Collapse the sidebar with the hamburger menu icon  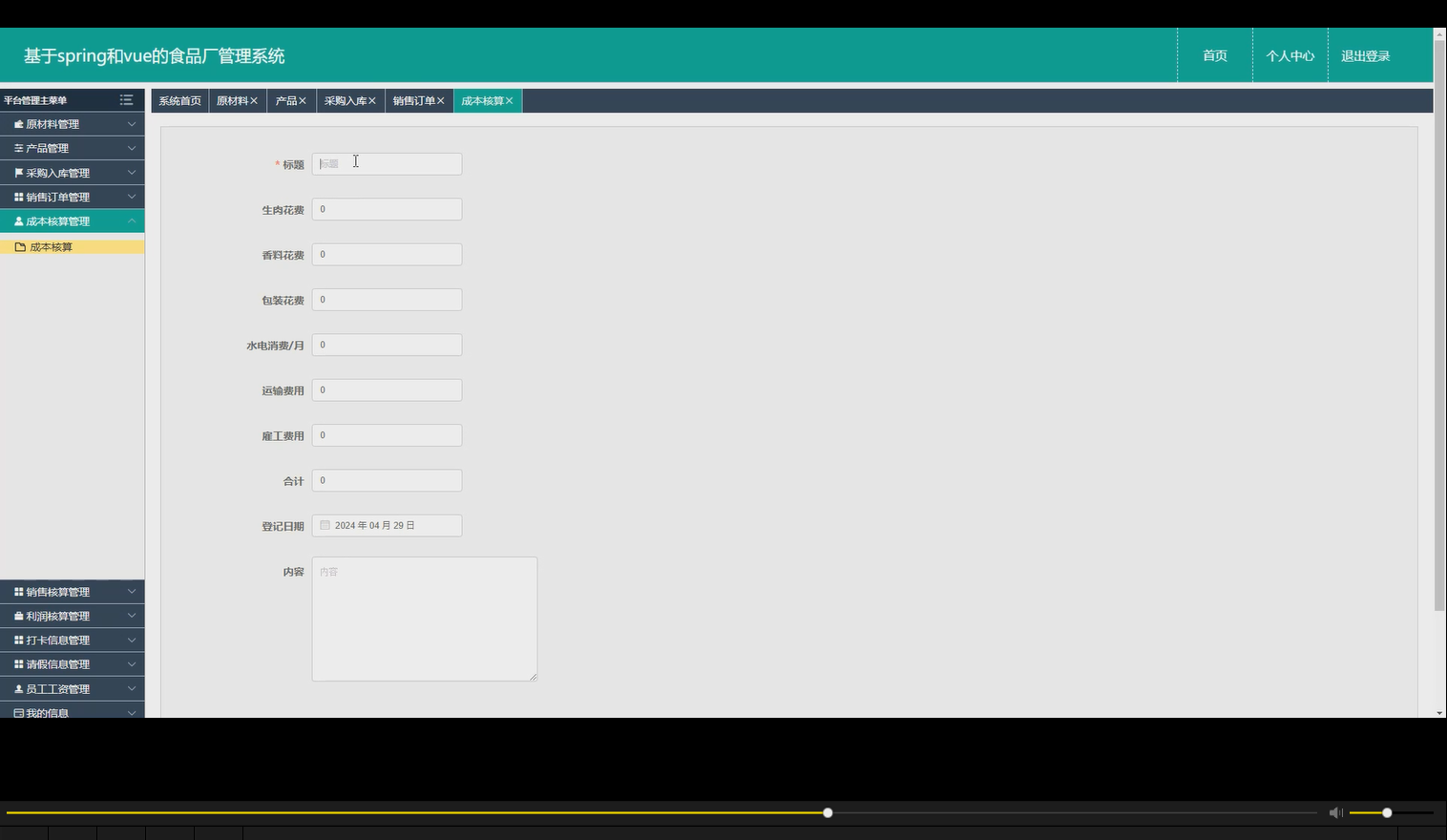(126, 100)
